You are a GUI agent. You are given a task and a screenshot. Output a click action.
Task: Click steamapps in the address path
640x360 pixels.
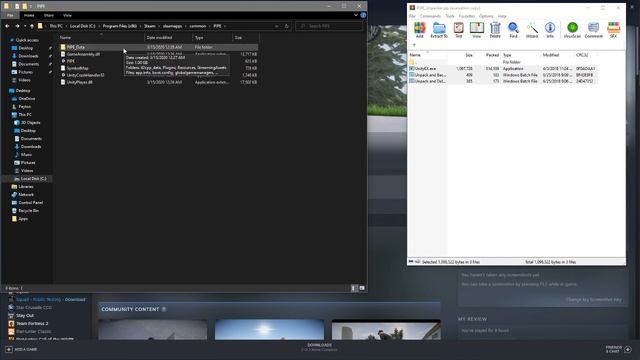click(x=172, y=26)
